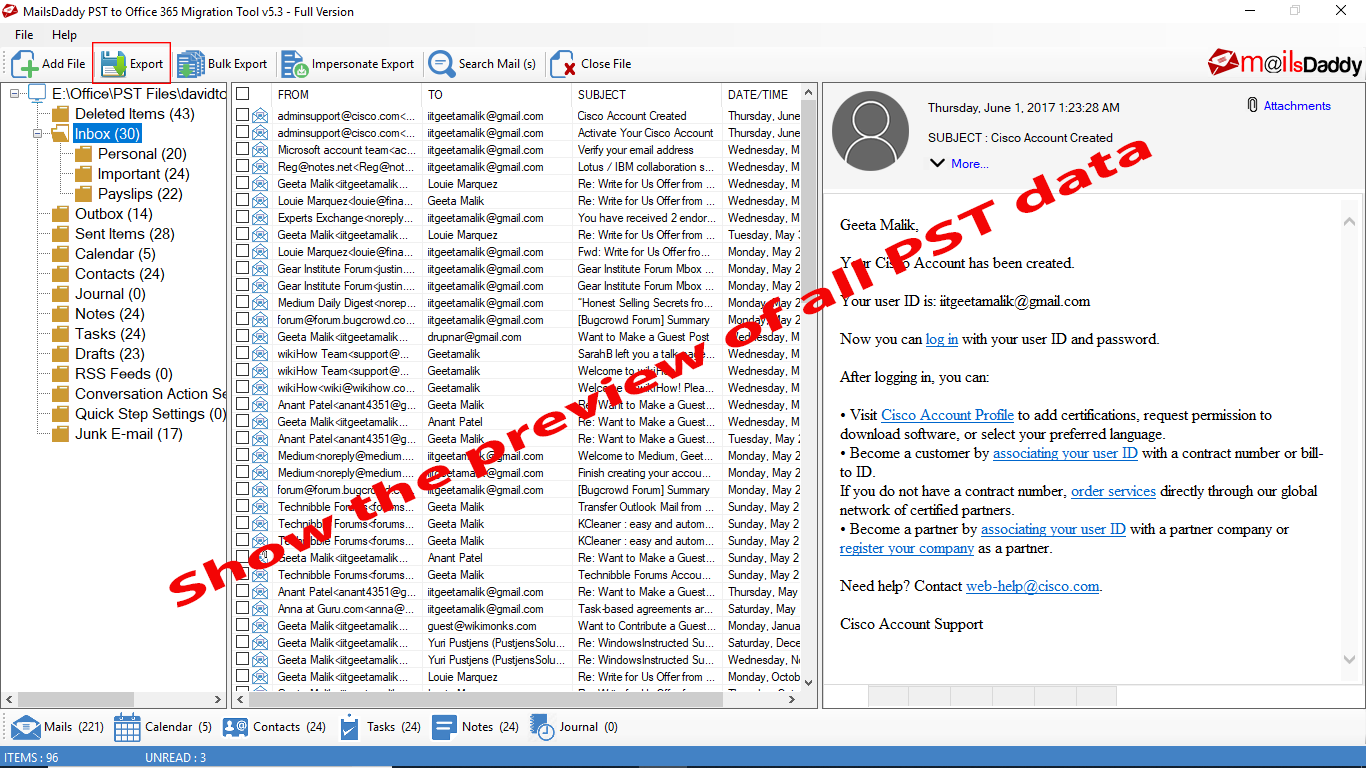Open Bulk Export from the toolbar

222,63
